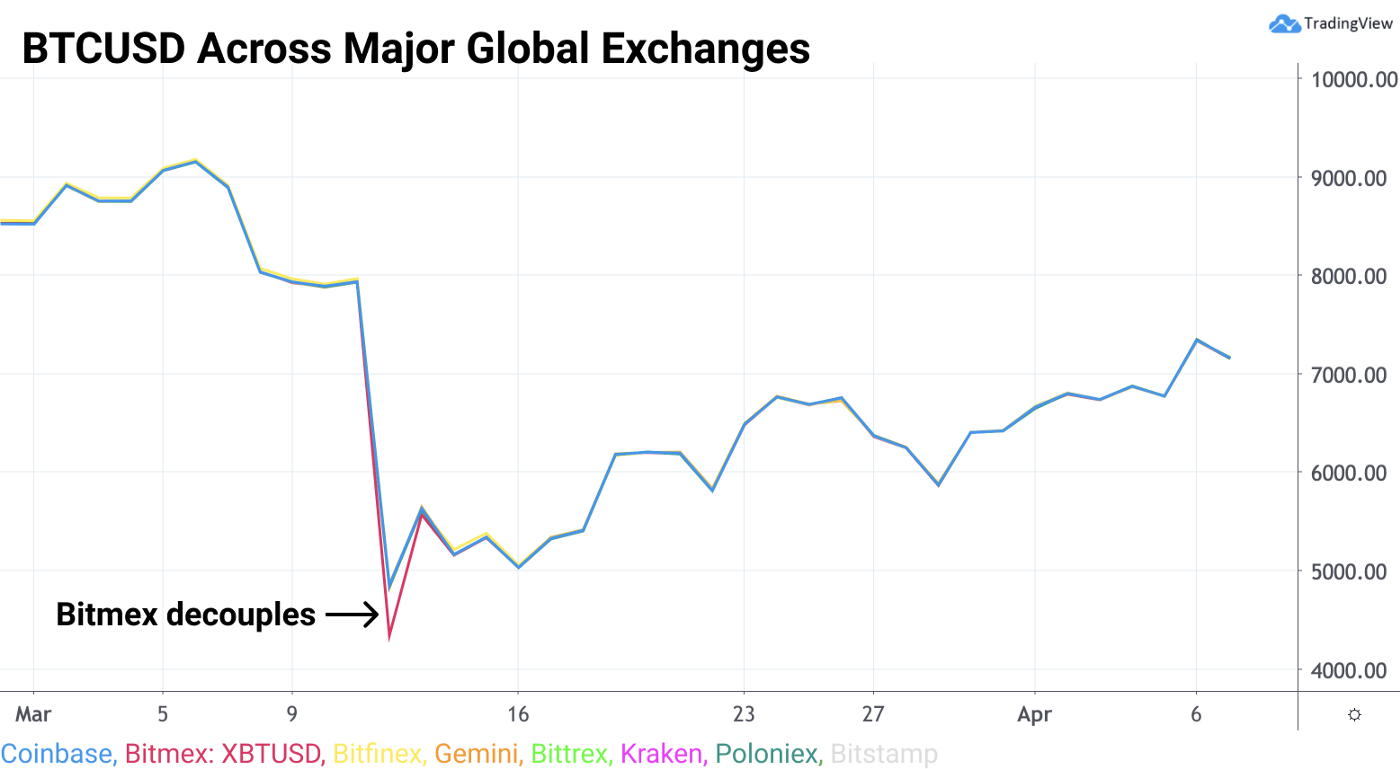Click the TradingView cloud logo icon
Viewport: 1400px width, 769px height.
(x=1284, y=24)
